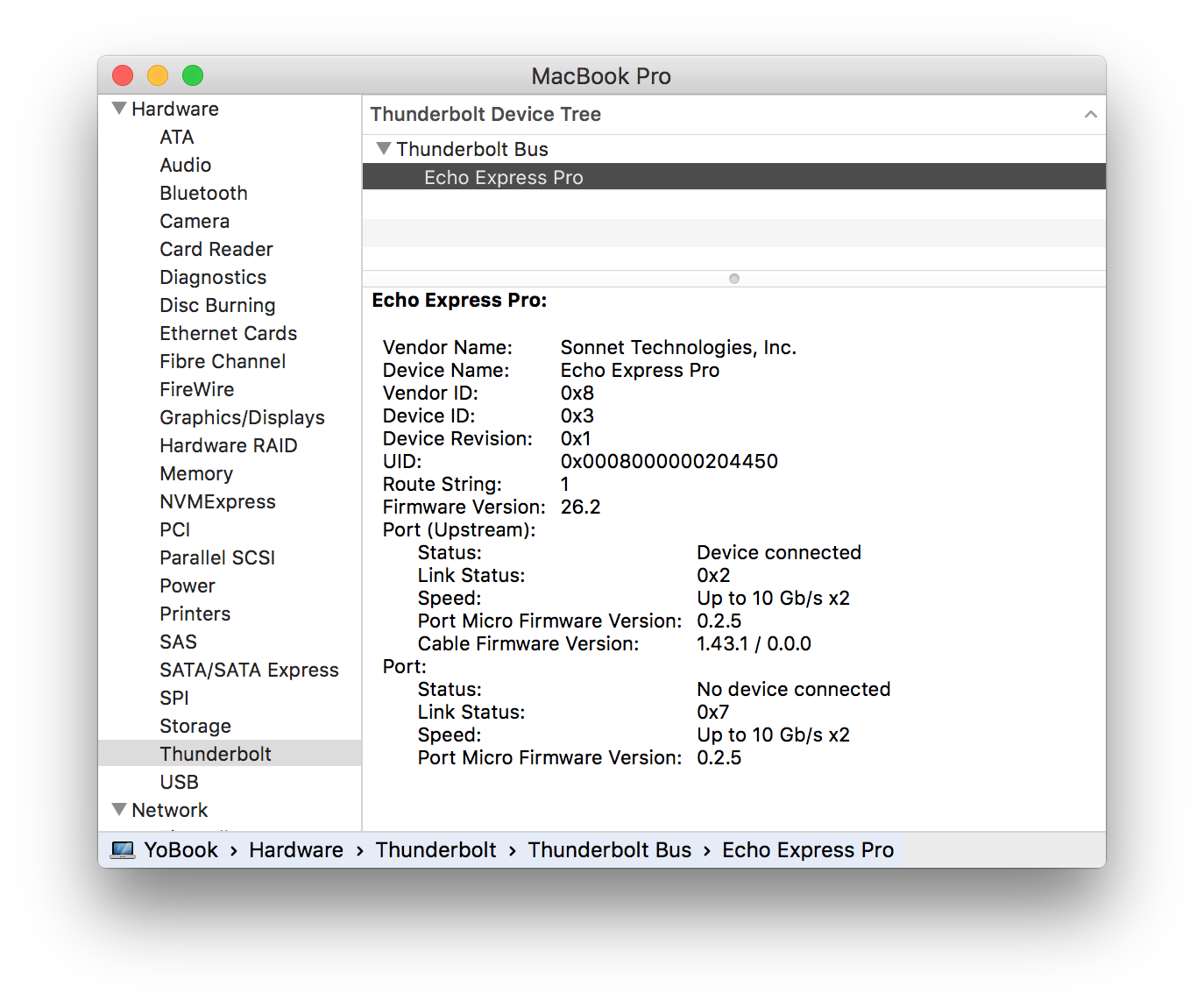Select Camera in the sidebar
Image resolution: width=1204 pixels, height=1008 pixels.
click(x=195, y=221)
